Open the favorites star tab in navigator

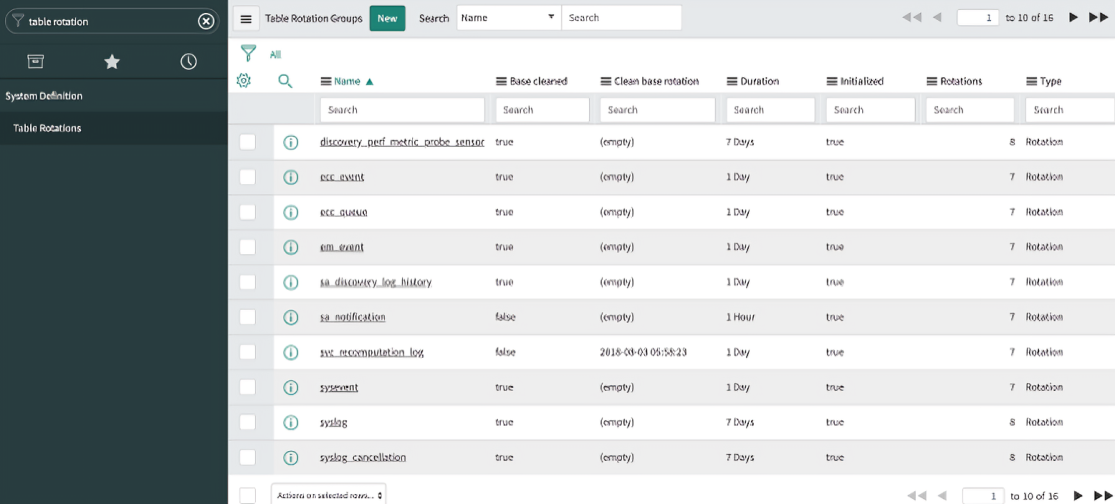point(112,62)
